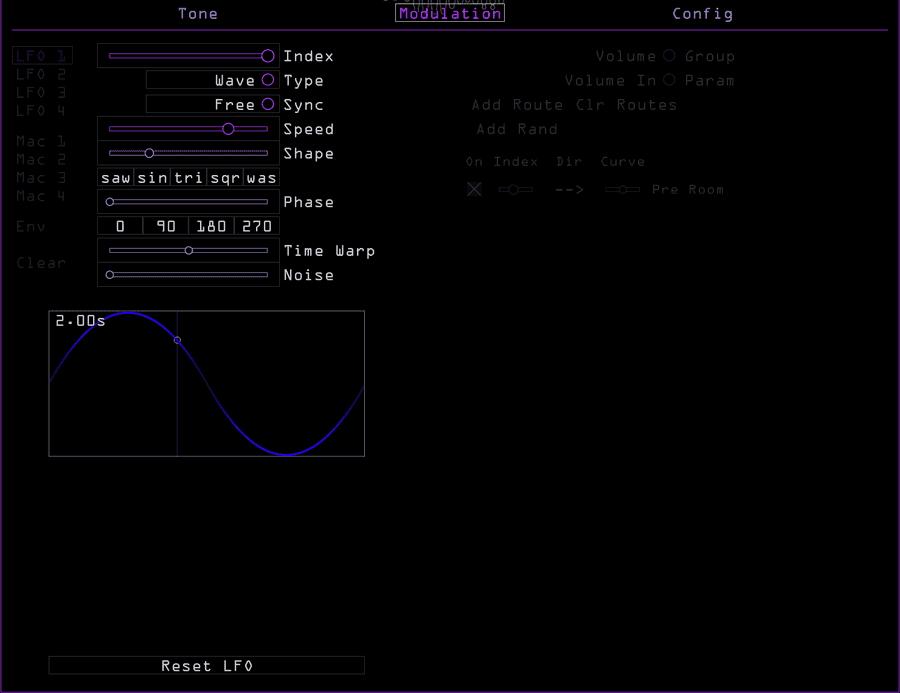The height and width of the screenshot is (693, 900).
Task: Set phase to 270 degrees
Action: [257, 226]
